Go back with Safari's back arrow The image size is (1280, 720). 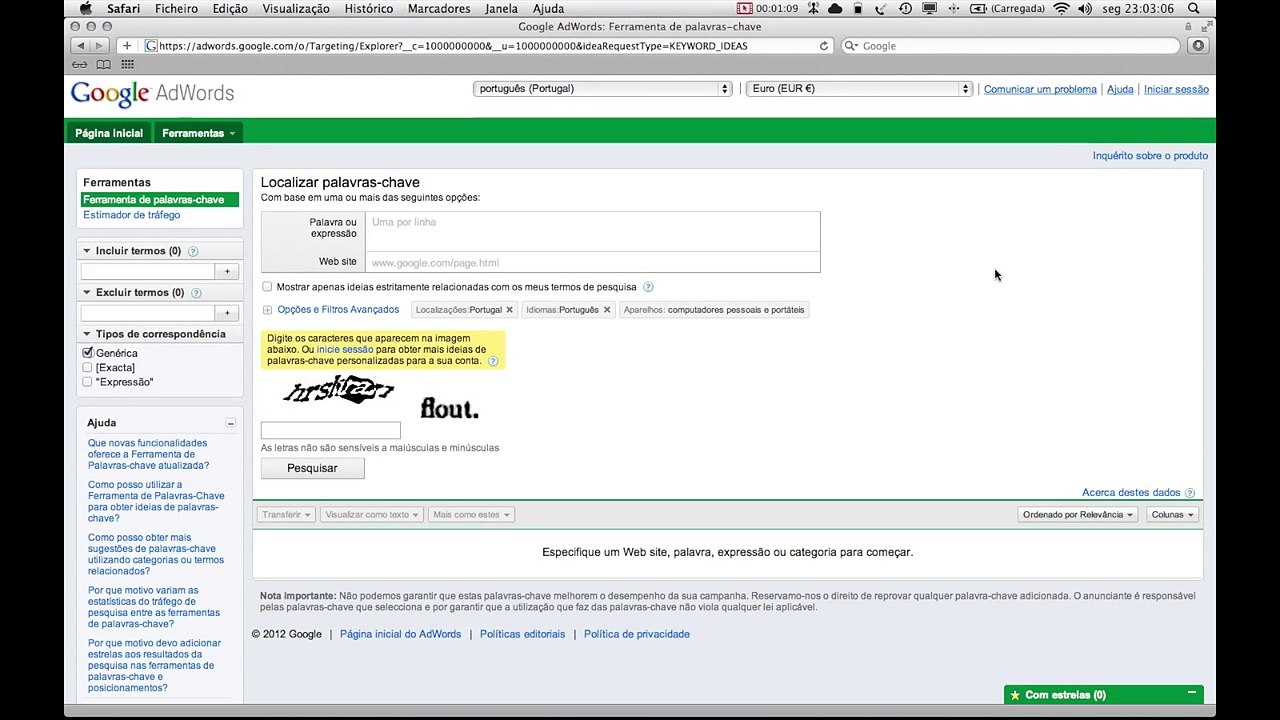coord(79,46)
